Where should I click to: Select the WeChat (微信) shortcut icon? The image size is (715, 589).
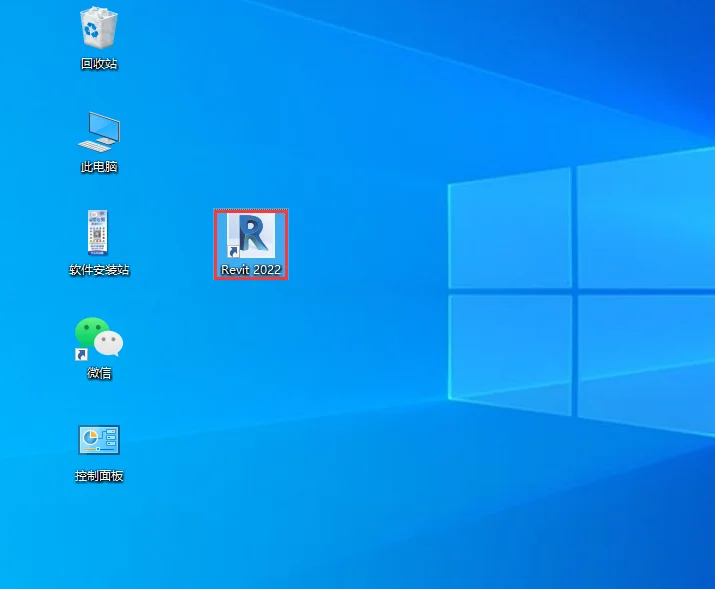(98, 338)
